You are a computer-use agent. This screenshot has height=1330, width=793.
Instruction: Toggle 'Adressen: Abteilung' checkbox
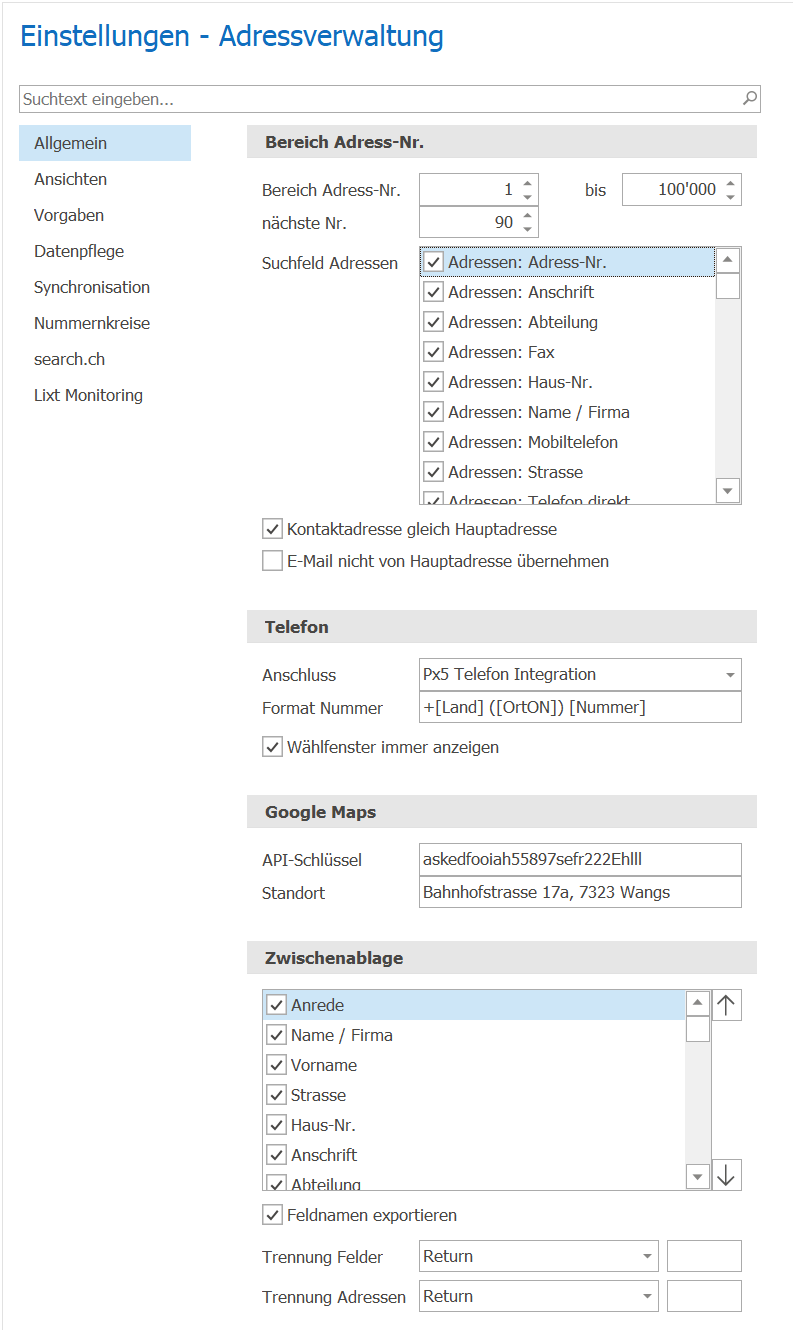[434, 322]
